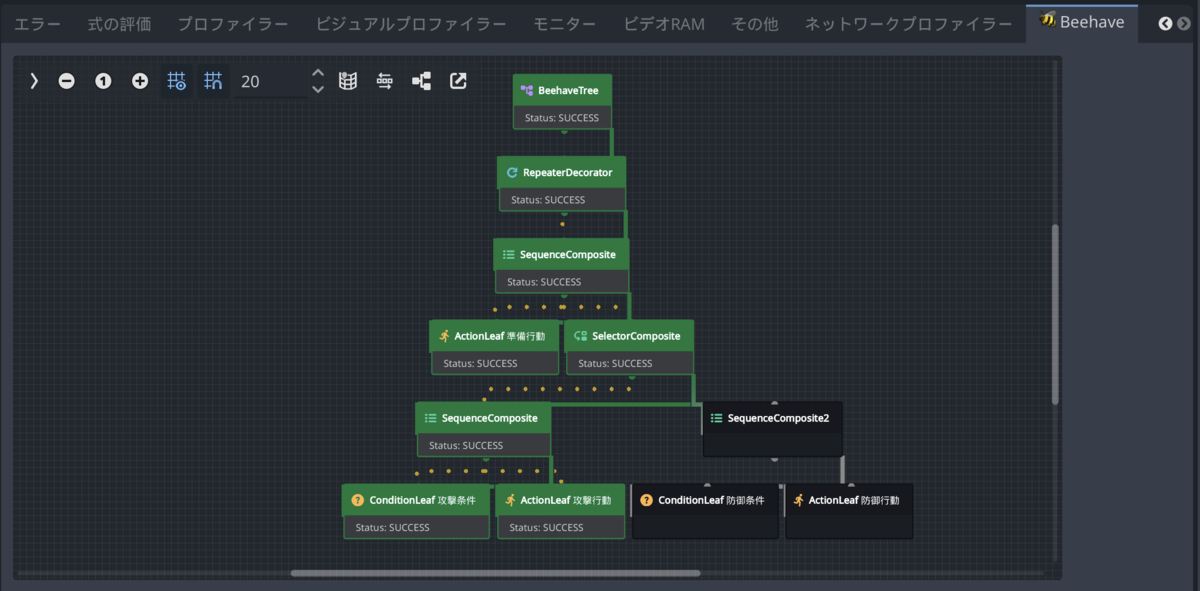The image size is (1200, 591).
Task: Select the SelectorComposite node title
Action: coord(636,336)
